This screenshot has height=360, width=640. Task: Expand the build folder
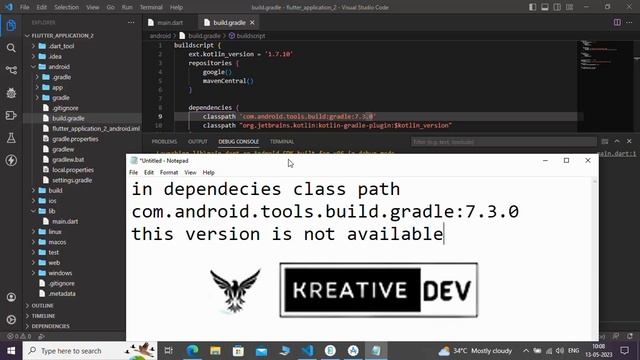click(55, 190)
